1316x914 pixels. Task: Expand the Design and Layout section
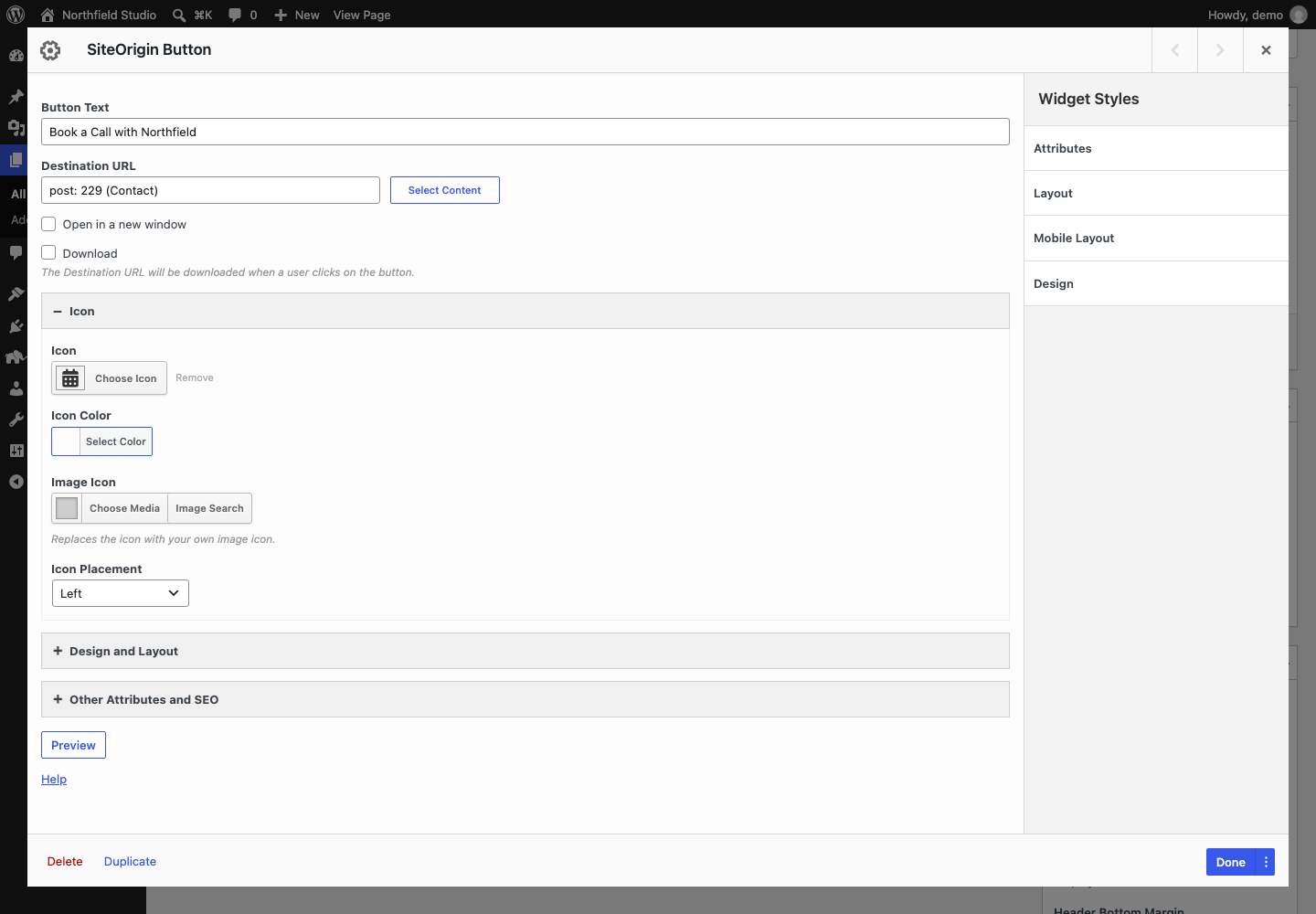coord(525,651)
